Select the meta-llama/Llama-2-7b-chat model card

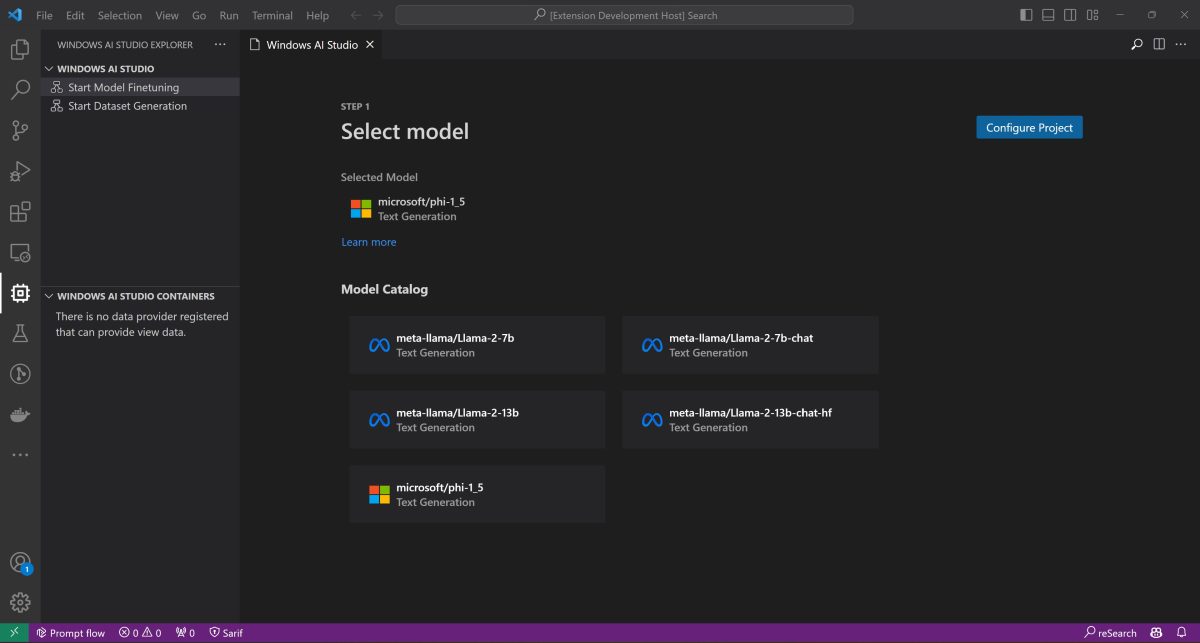(750, 344)
